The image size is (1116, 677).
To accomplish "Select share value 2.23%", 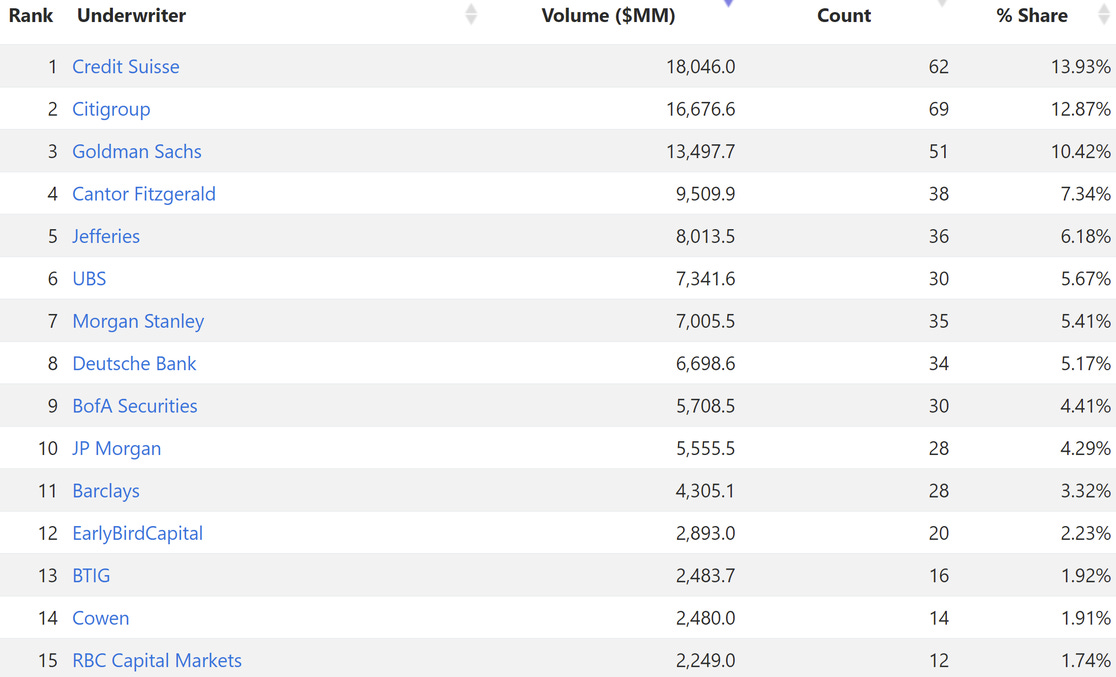I will pos(1085,533).
